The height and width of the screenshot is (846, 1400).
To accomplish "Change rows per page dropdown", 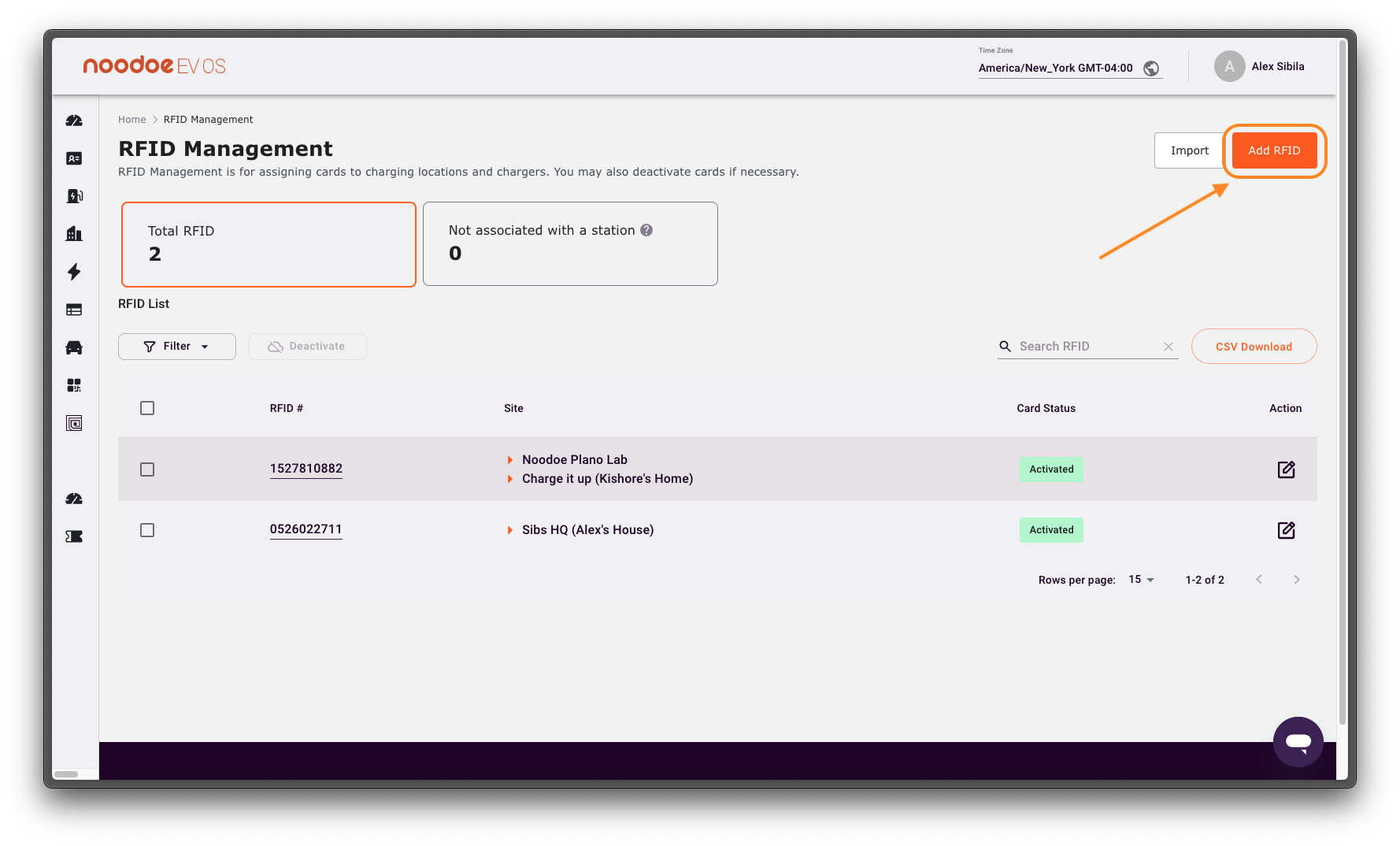I will pos(1141,580).
